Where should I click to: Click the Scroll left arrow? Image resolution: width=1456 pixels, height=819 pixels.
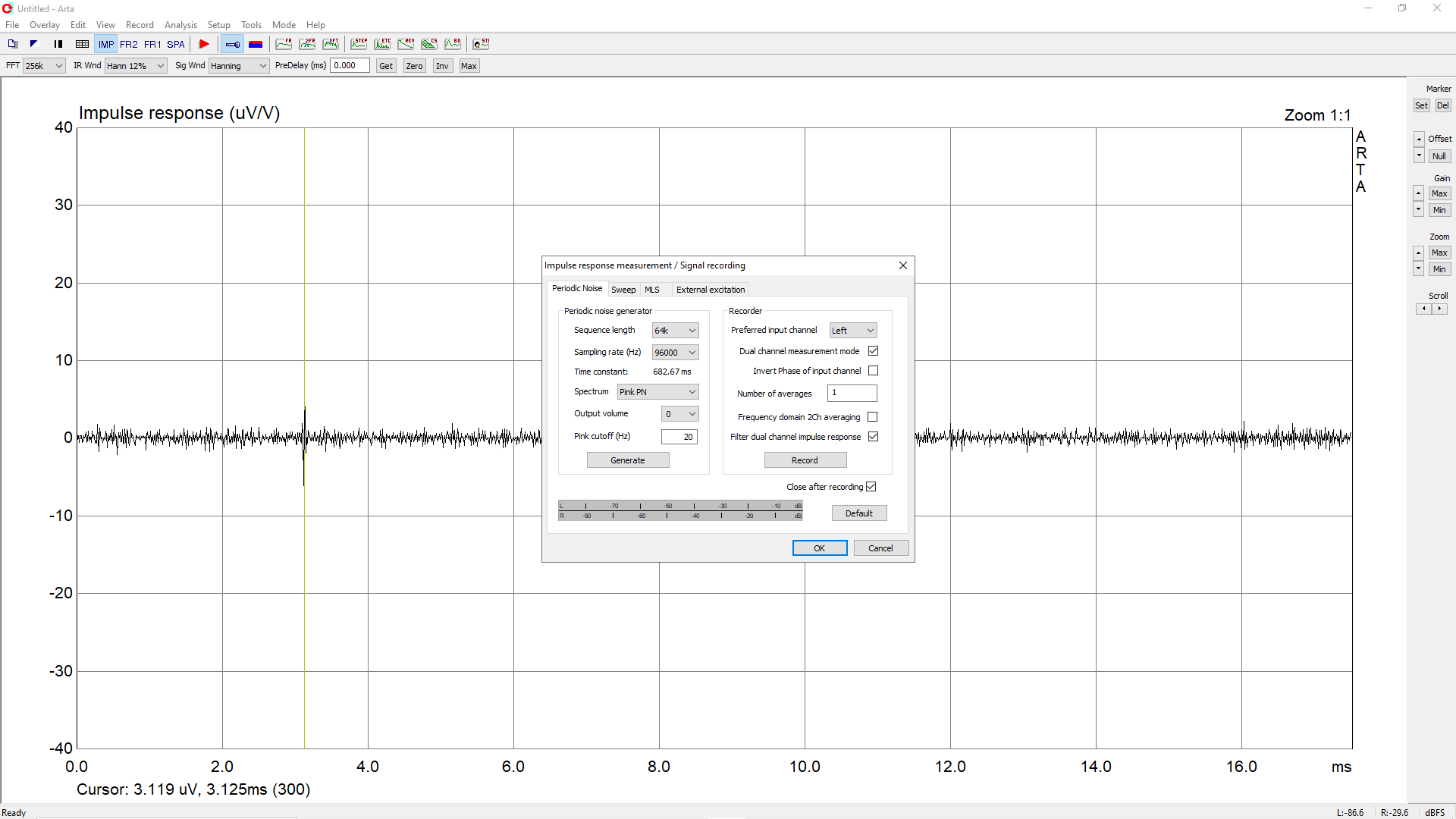click(1424, 309)
